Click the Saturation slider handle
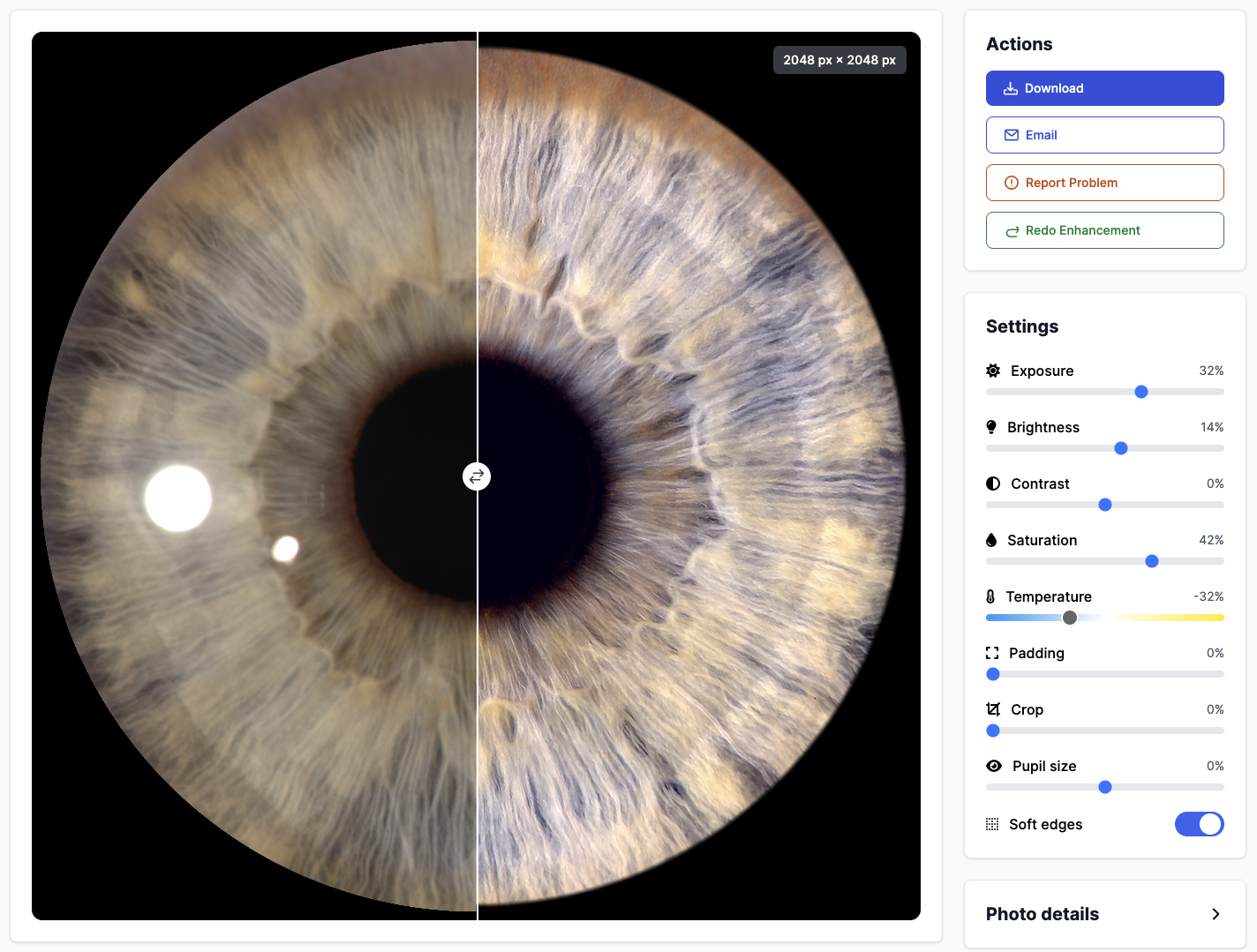Viewport: 1257px width, 952px height. pyautogui.click(x=1152, y=561)
